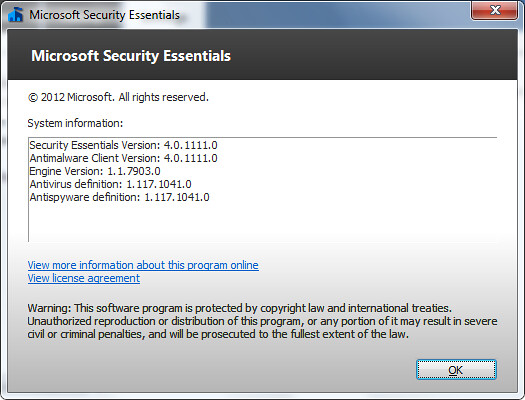Select the Antimalware Client Version line
The image size is (525, 400).
123,158
